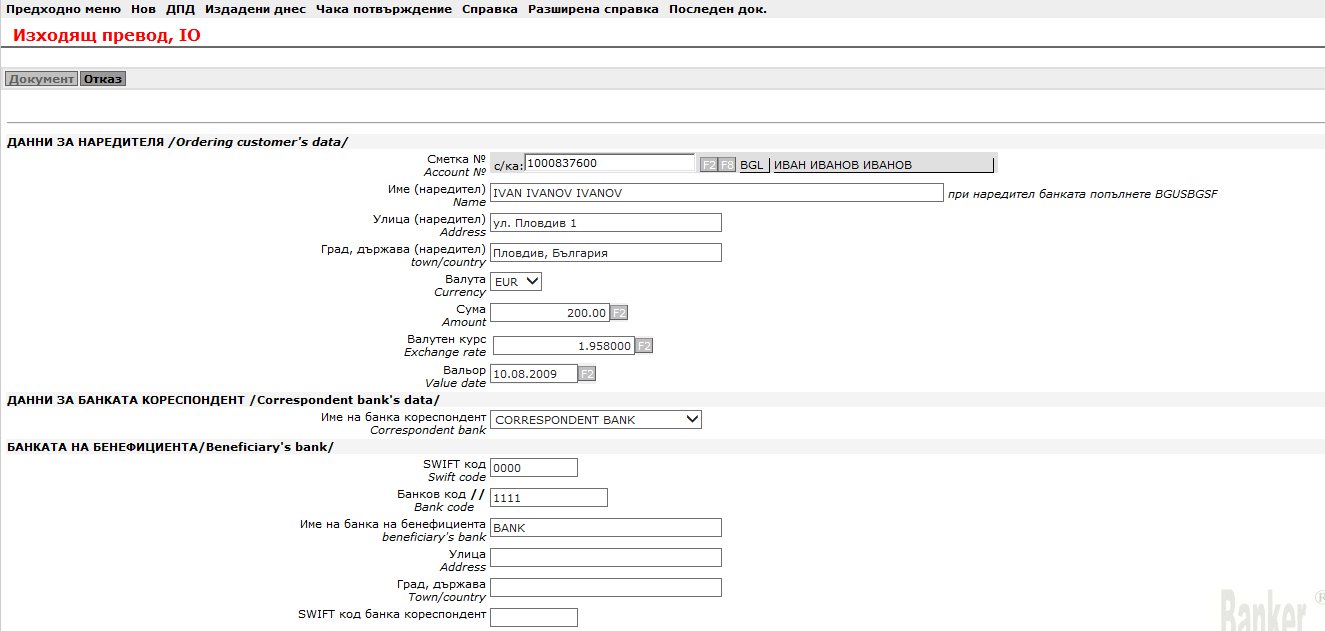
Task: Click the empty beneficiary bank Address field
Action: pyautogui.click(x=606, y=557)
